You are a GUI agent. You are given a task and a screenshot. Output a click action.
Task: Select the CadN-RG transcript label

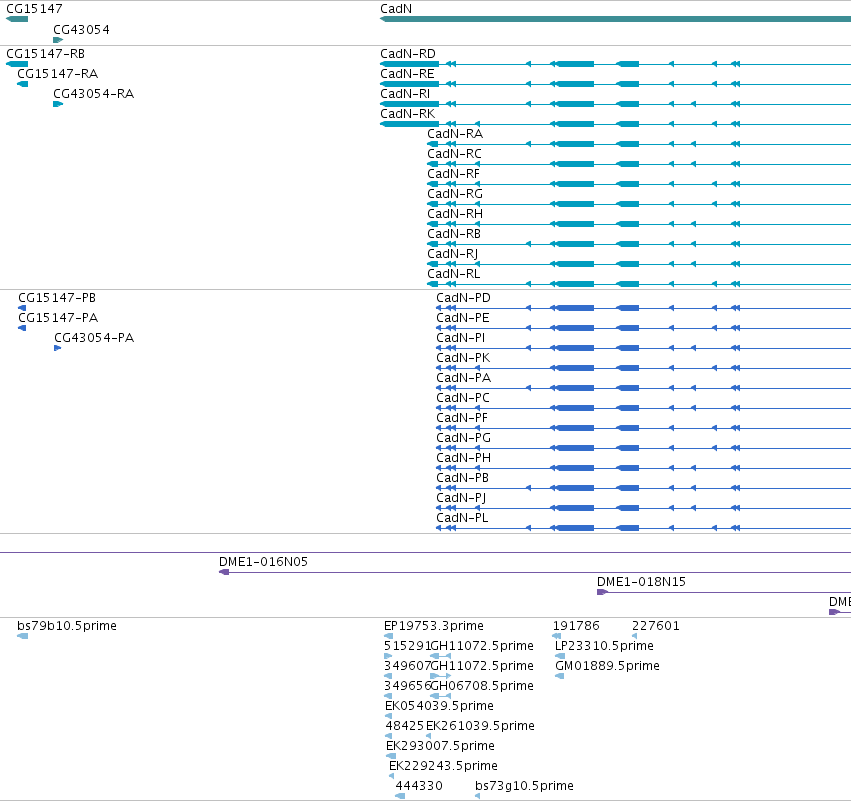[455, 194]
